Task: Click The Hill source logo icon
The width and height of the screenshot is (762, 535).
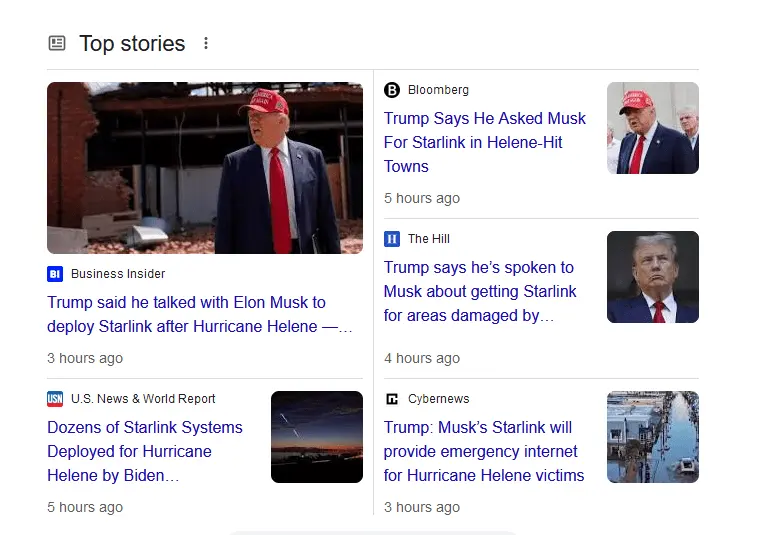Action: click(392, 239)
